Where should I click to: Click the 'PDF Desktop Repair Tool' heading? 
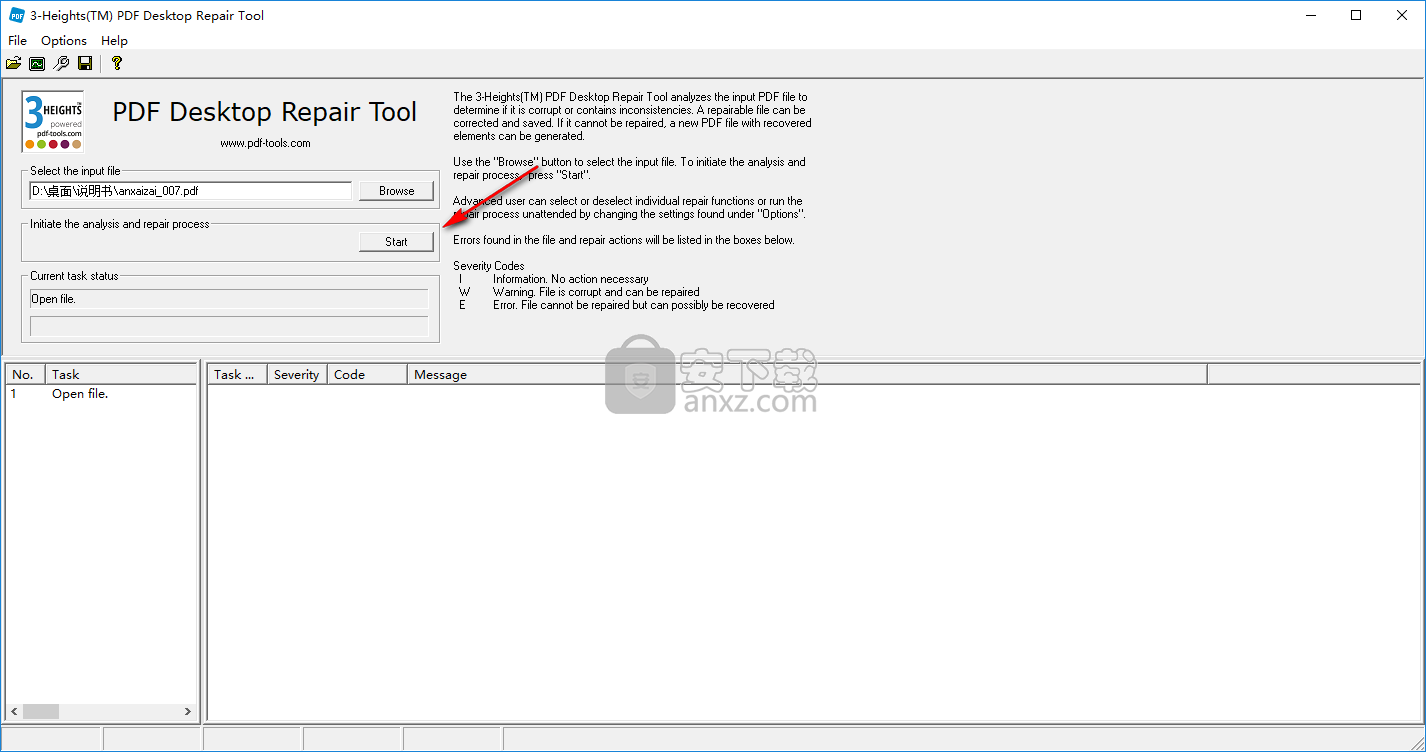(x=265, y=112)
